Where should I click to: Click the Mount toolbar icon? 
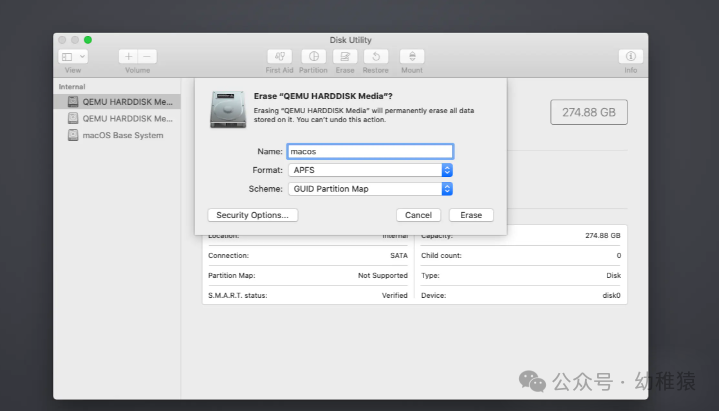(x=412, y=56)
